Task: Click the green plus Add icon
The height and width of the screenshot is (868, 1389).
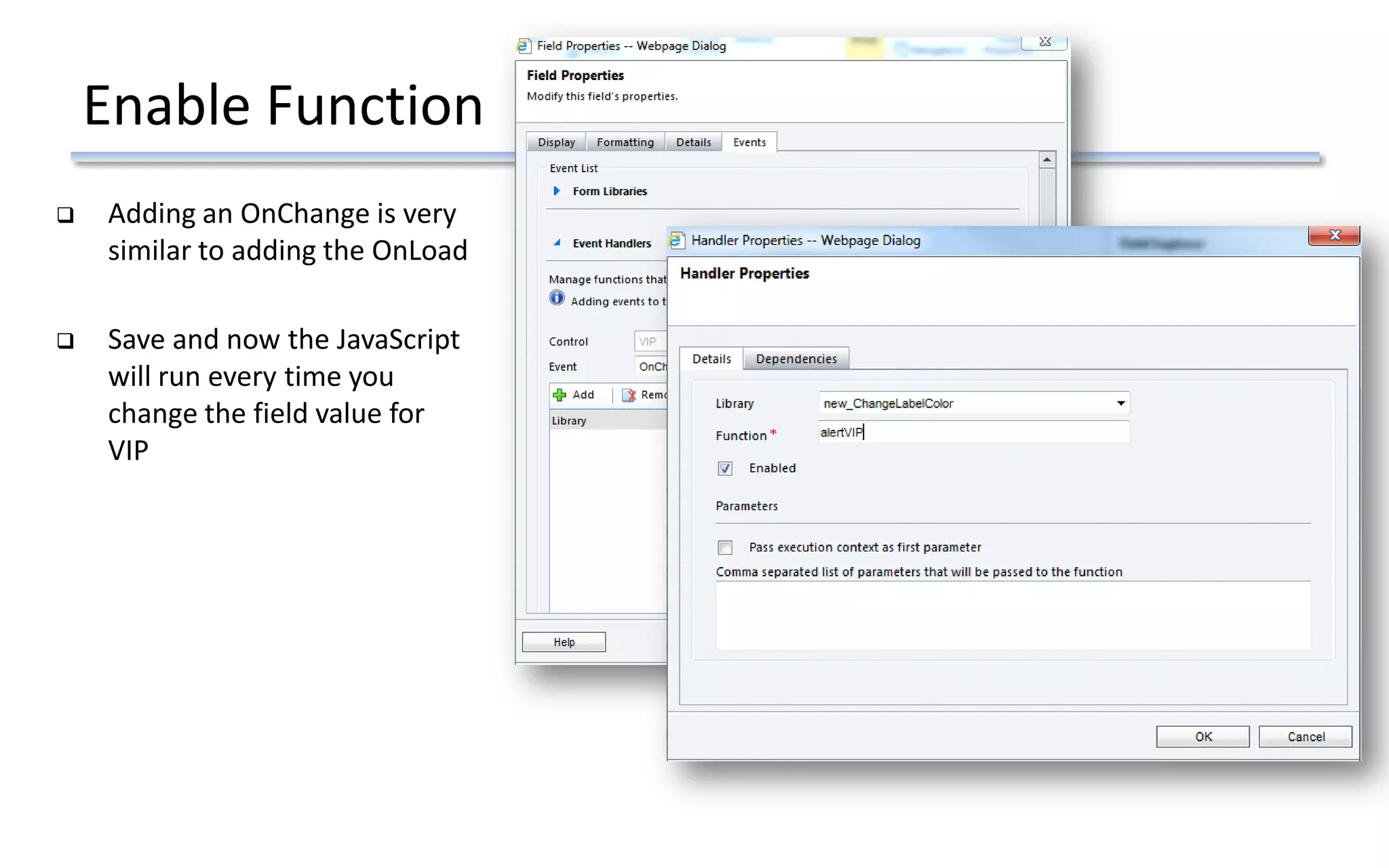Action: [560, 395]
